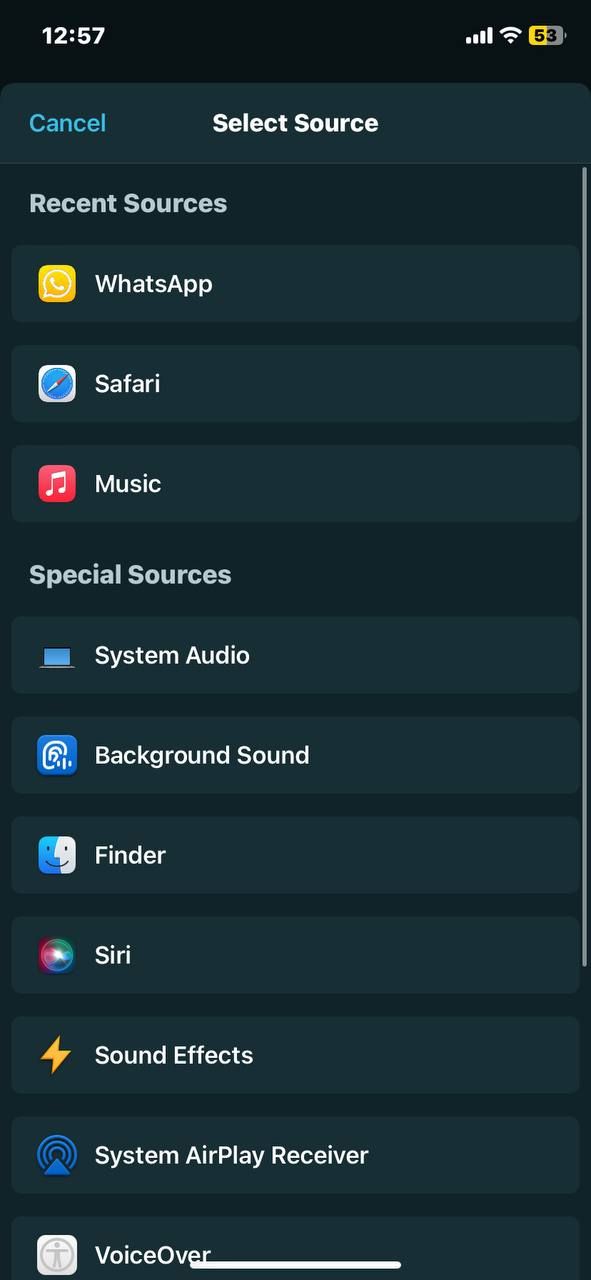Select the System Audio source

295,655
